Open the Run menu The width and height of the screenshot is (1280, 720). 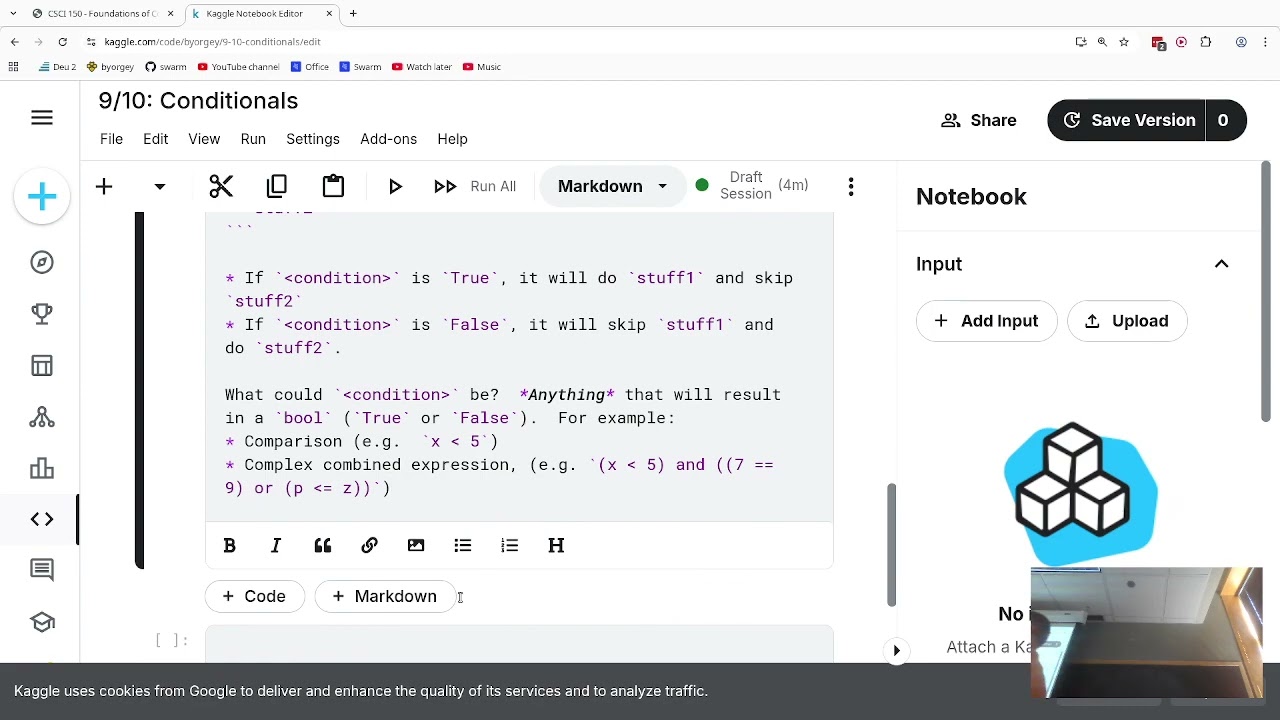click(x=253, y=139)
